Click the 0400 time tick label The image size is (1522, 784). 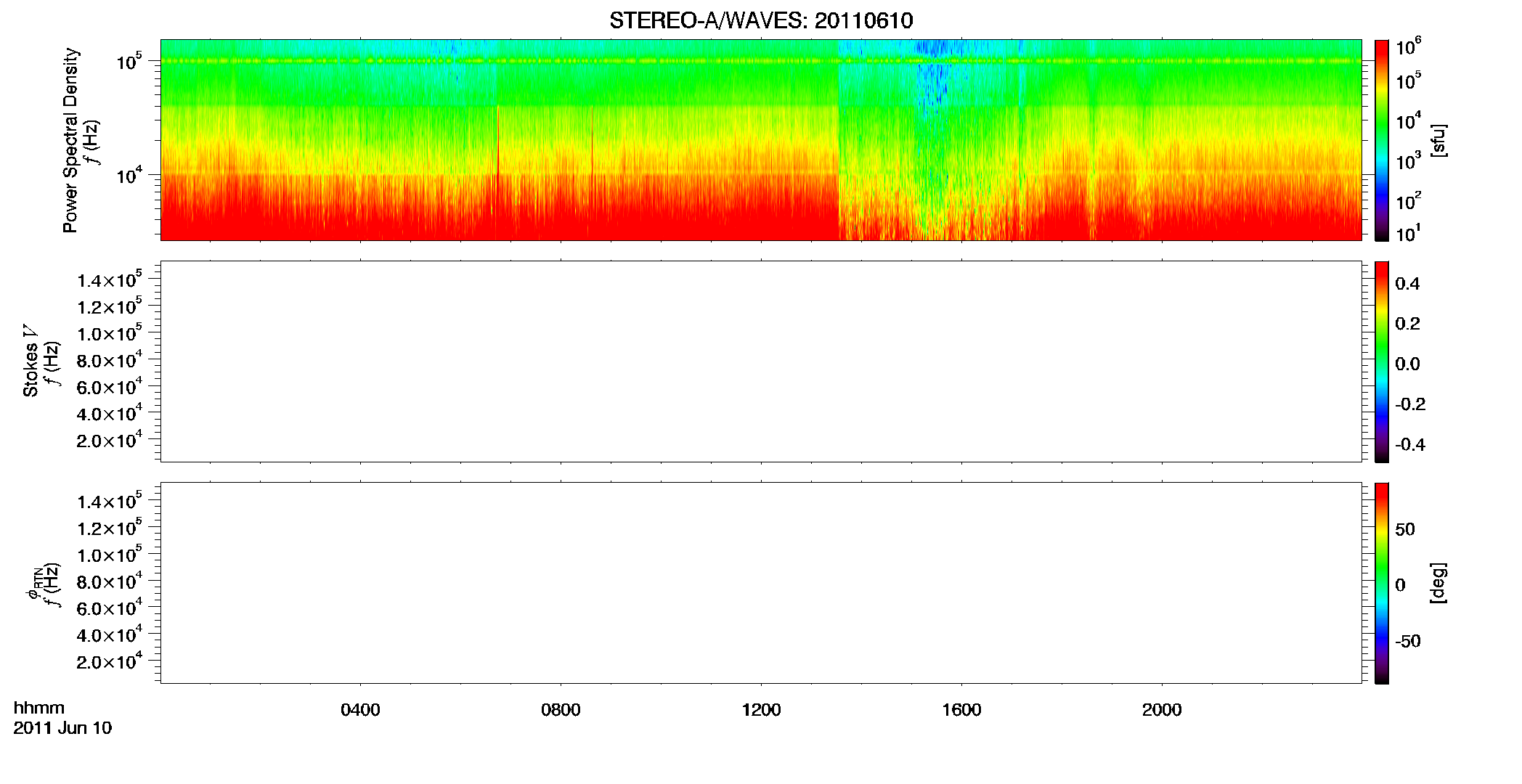coord(360,710)
